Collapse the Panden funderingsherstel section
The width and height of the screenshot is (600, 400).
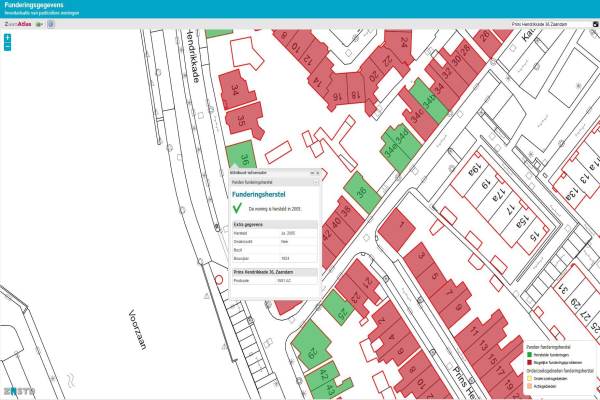[x=315, y=183]
